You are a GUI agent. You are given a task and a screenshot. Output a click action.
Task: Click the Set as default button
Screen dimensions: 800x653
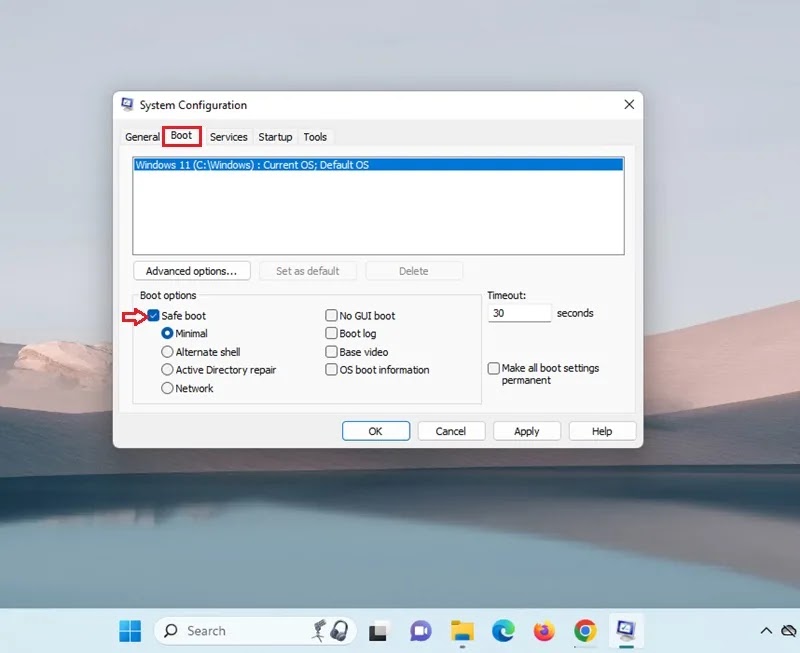(308, 271)
